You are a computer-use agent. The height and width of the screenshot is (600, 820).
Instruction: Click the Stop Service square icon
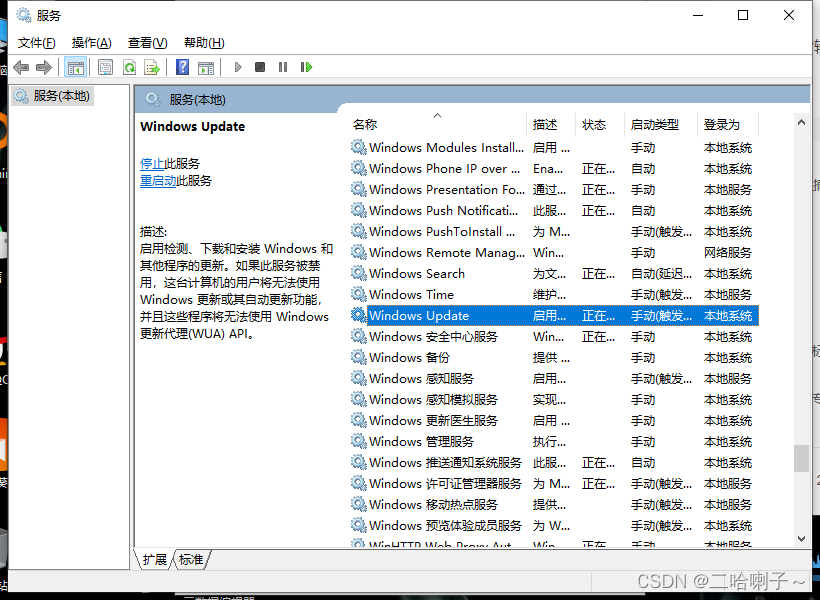[260, 67]
